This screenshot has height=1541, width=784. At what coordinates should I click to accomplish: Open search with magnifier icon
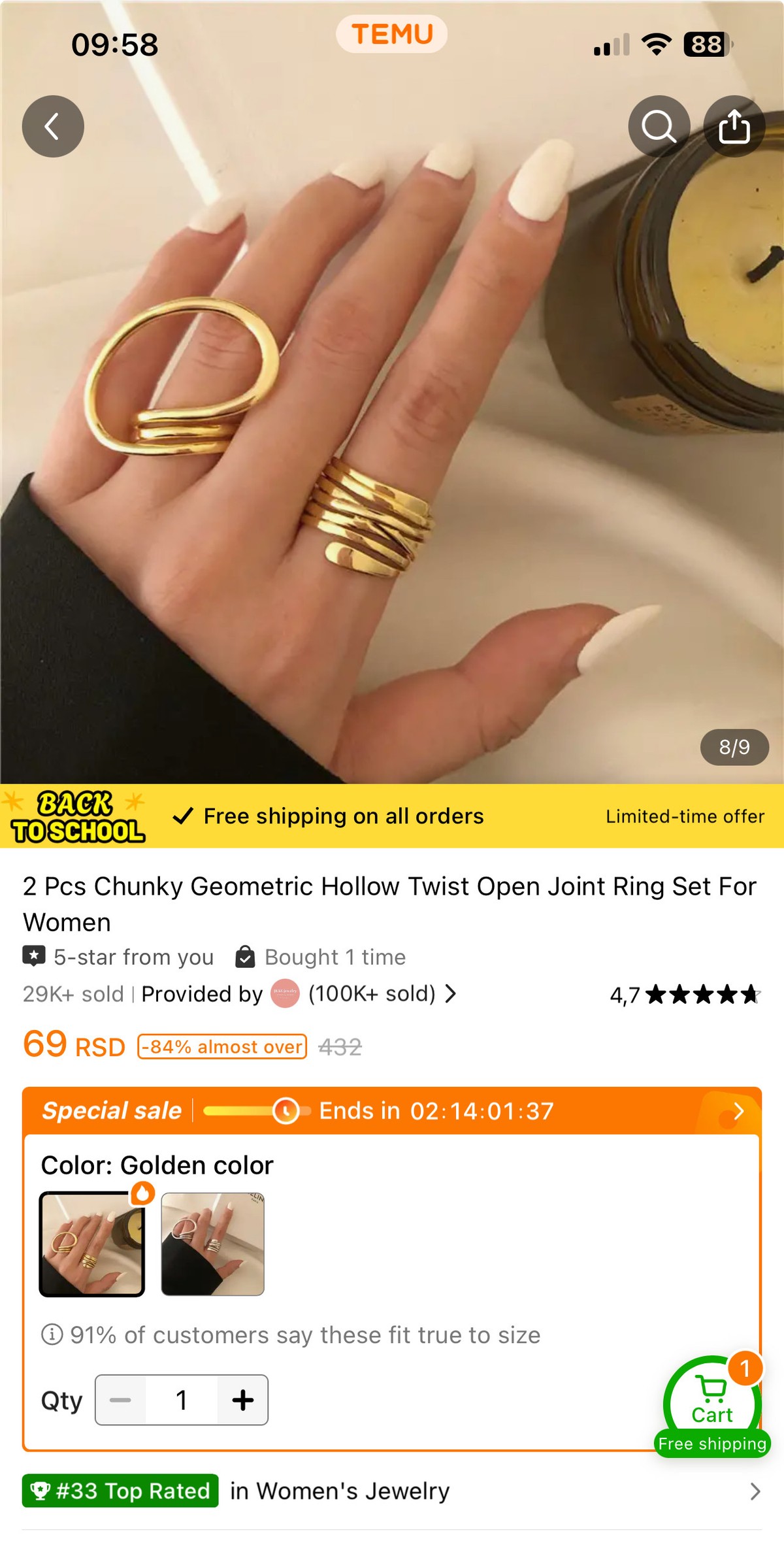(x=659, y=126)
